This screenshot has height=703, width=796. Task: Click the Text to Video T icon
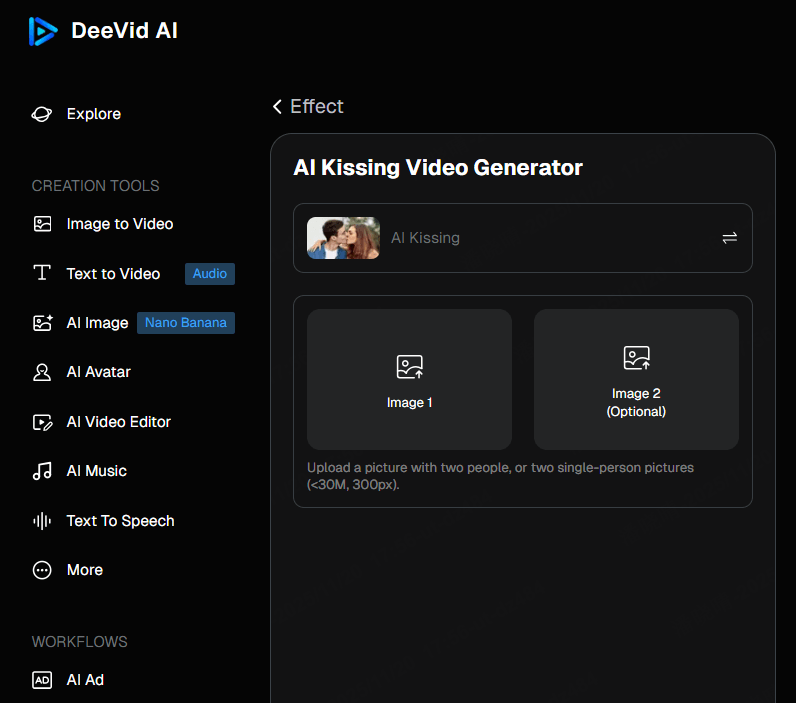[x=42, y=273]
